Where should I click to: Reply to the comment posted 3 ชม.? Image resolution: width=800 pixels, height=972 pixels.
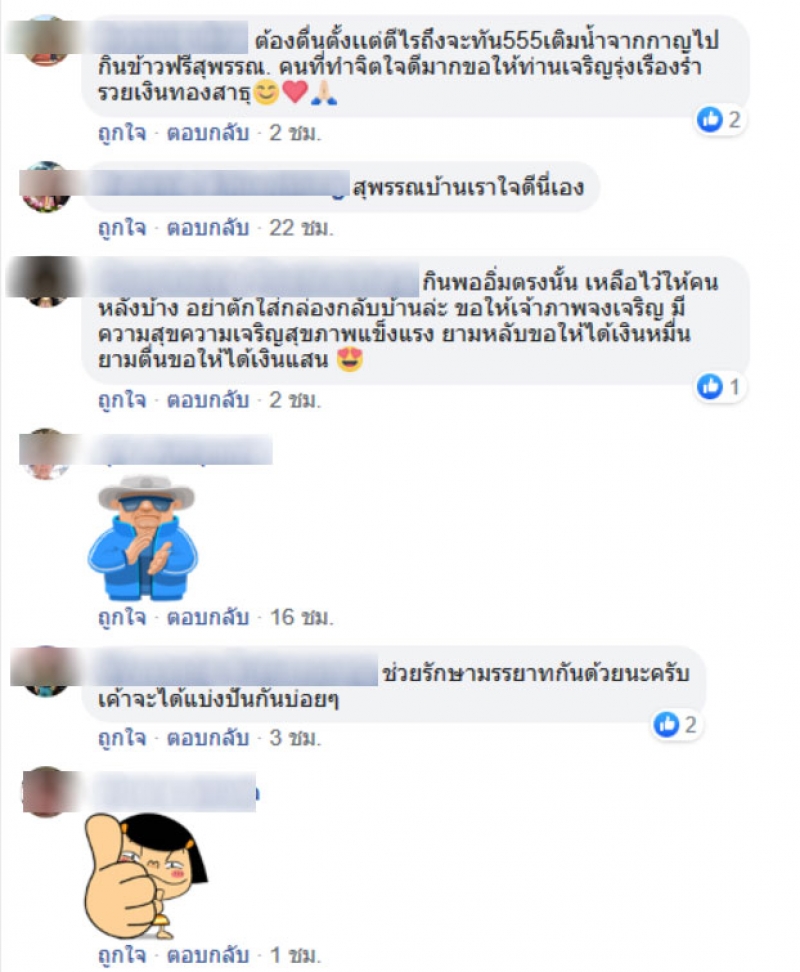click(208, 738)
